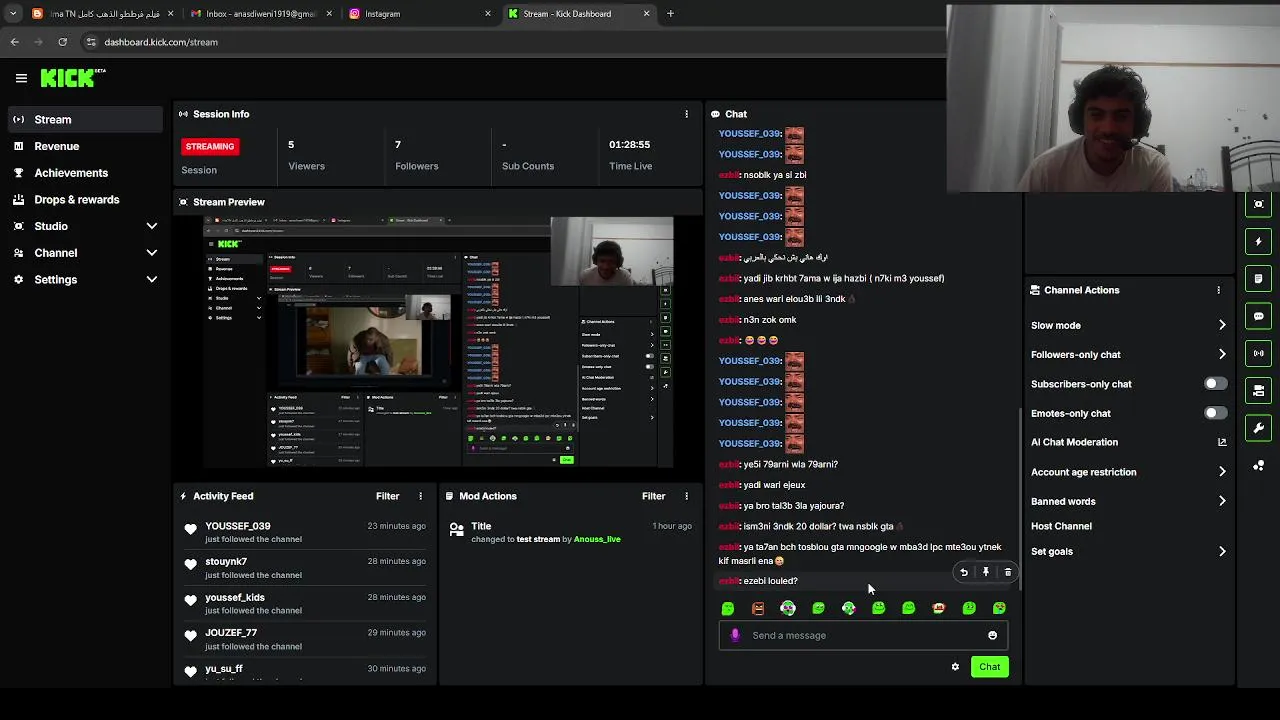Go back in browser history

pyautogui.click(x=14, y=42)
